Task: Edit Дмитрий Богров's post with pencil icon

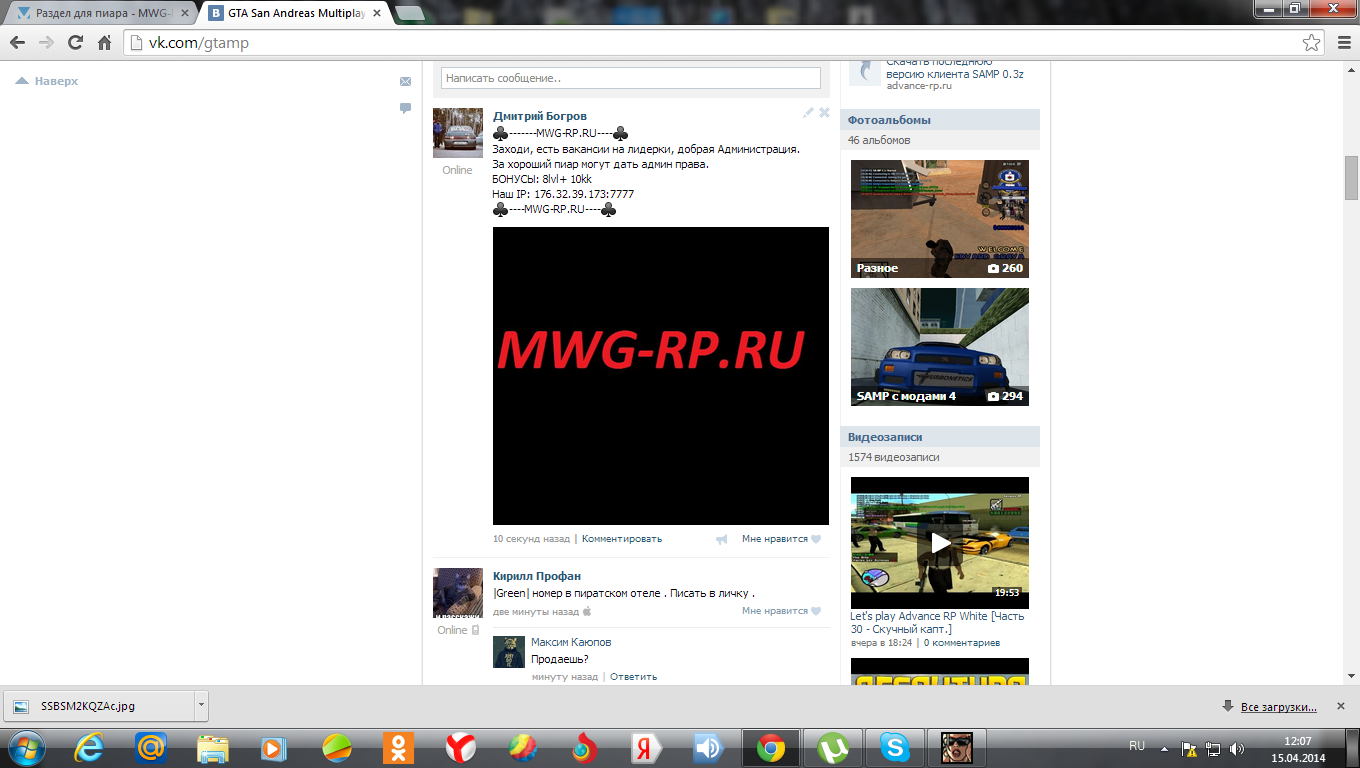Action: coord(808,113)
